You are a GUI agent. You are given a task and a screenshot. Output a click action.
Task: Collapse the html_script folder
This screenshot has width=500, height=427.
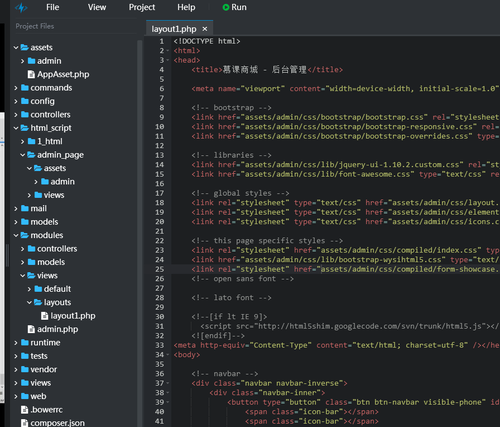[x=16, y=128]
